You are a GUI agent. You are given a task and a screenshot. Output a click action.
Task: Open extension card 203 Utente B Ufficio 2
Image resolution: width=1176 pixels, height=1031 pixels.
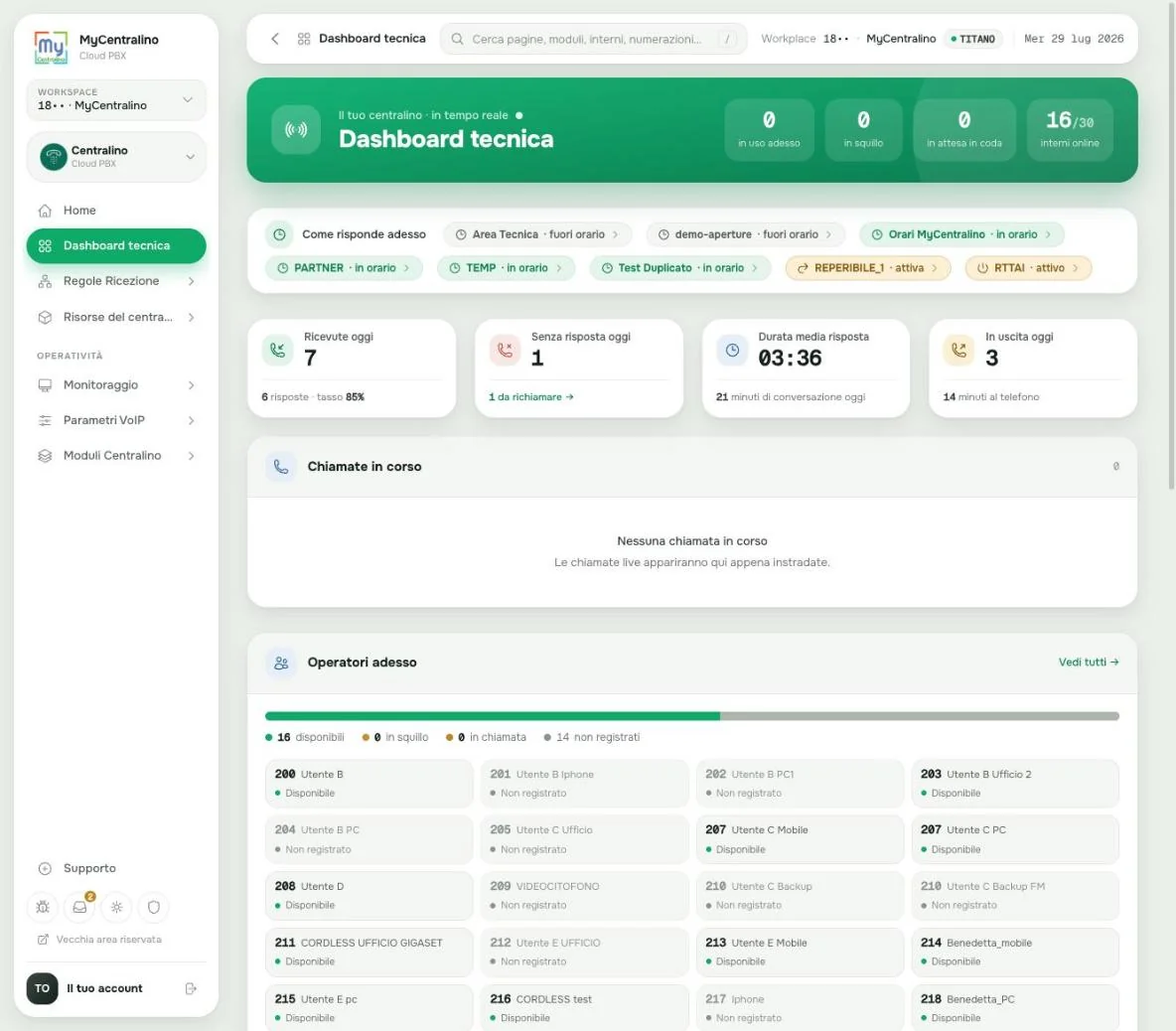click(x=1015, y=784)
